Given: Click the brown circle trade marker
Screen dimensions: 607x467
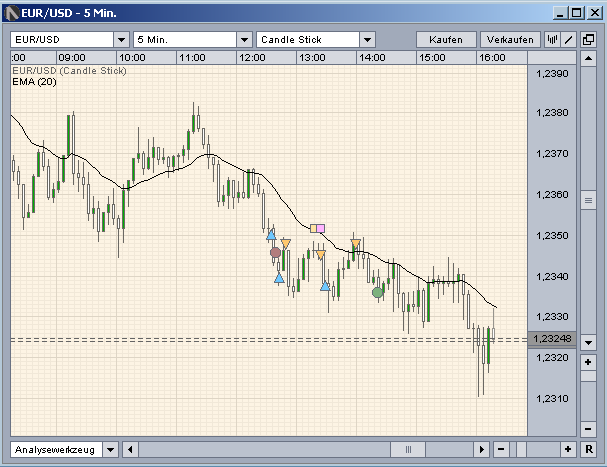Looking at the screenshot, I should pos(275,253).
